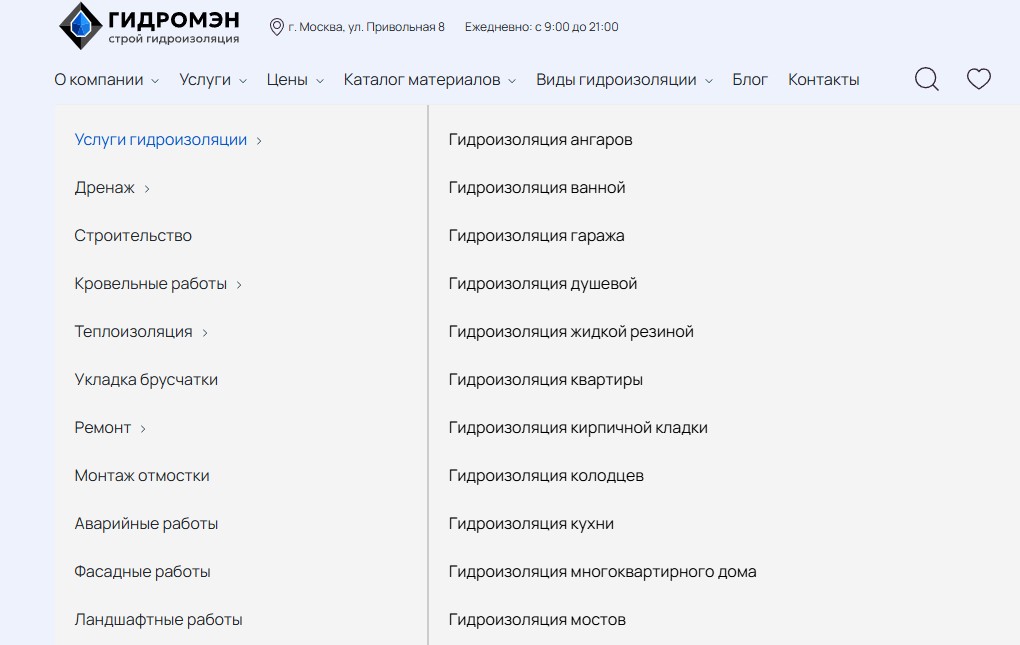Click address г. Москва, ул. Привольная 8

coord(366,27)
